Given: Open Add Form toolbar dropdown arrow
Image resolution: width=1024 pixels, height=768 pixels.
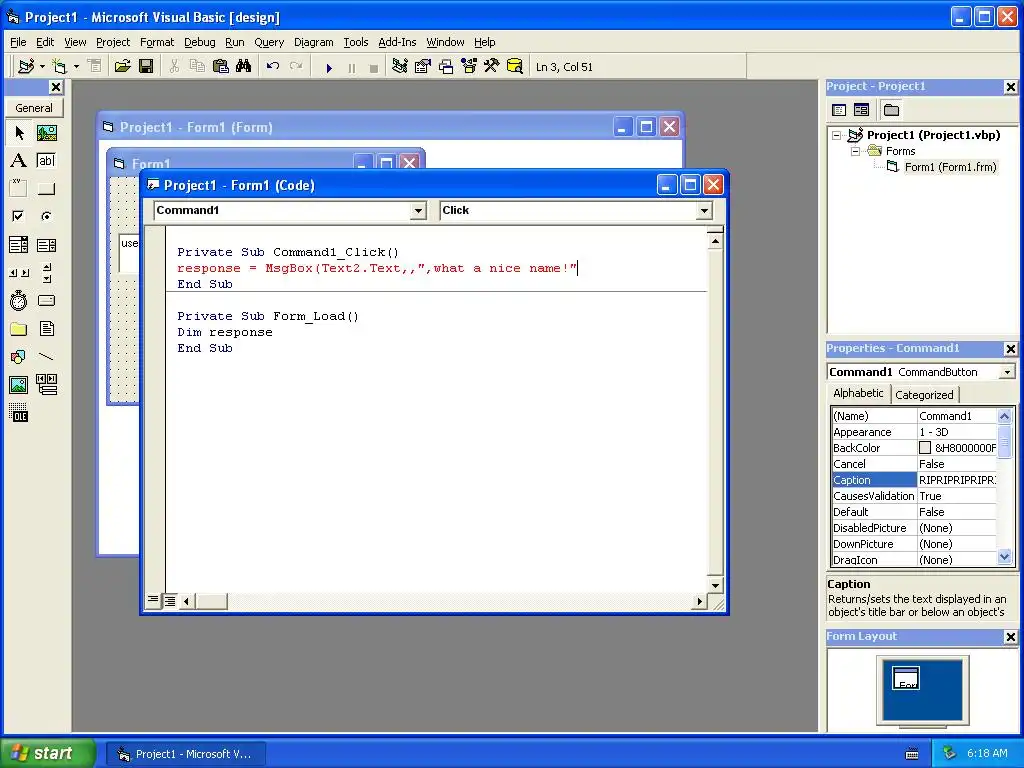Looking at the screenshot, I should click(76, 67).
